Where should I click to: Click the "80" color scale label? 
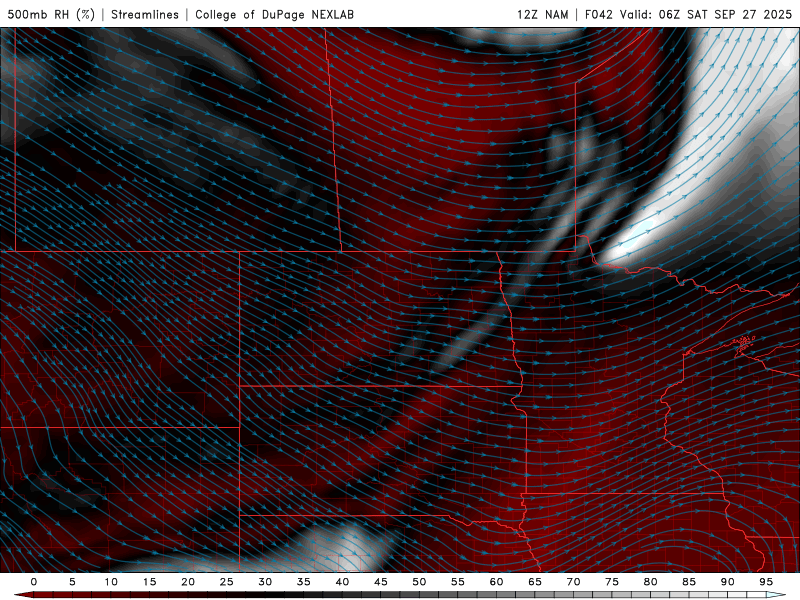click(x=651, y=582)
